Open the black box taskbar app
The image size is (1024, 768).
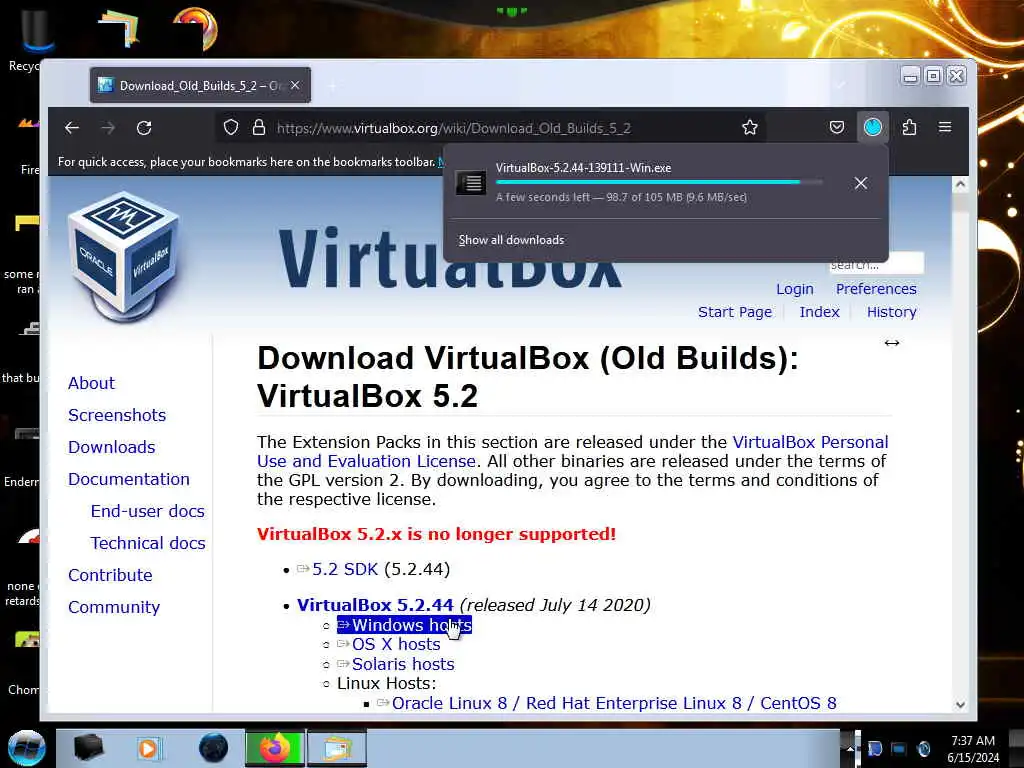click(88, 748)
